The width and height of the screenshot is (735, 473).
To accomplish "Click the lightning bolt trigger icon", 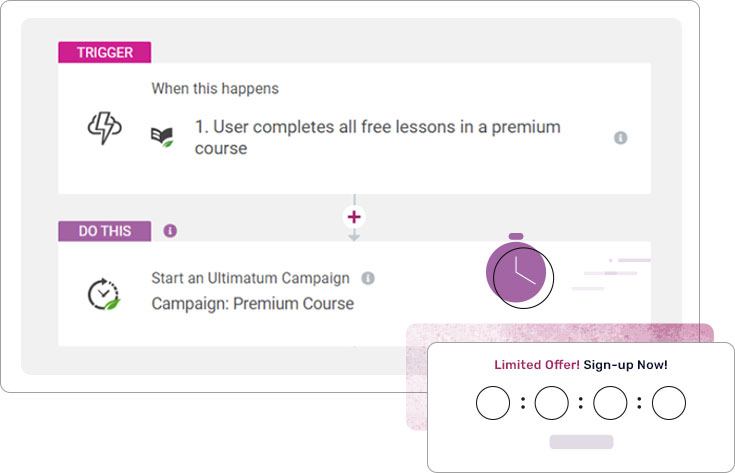I will pos(105,128).
